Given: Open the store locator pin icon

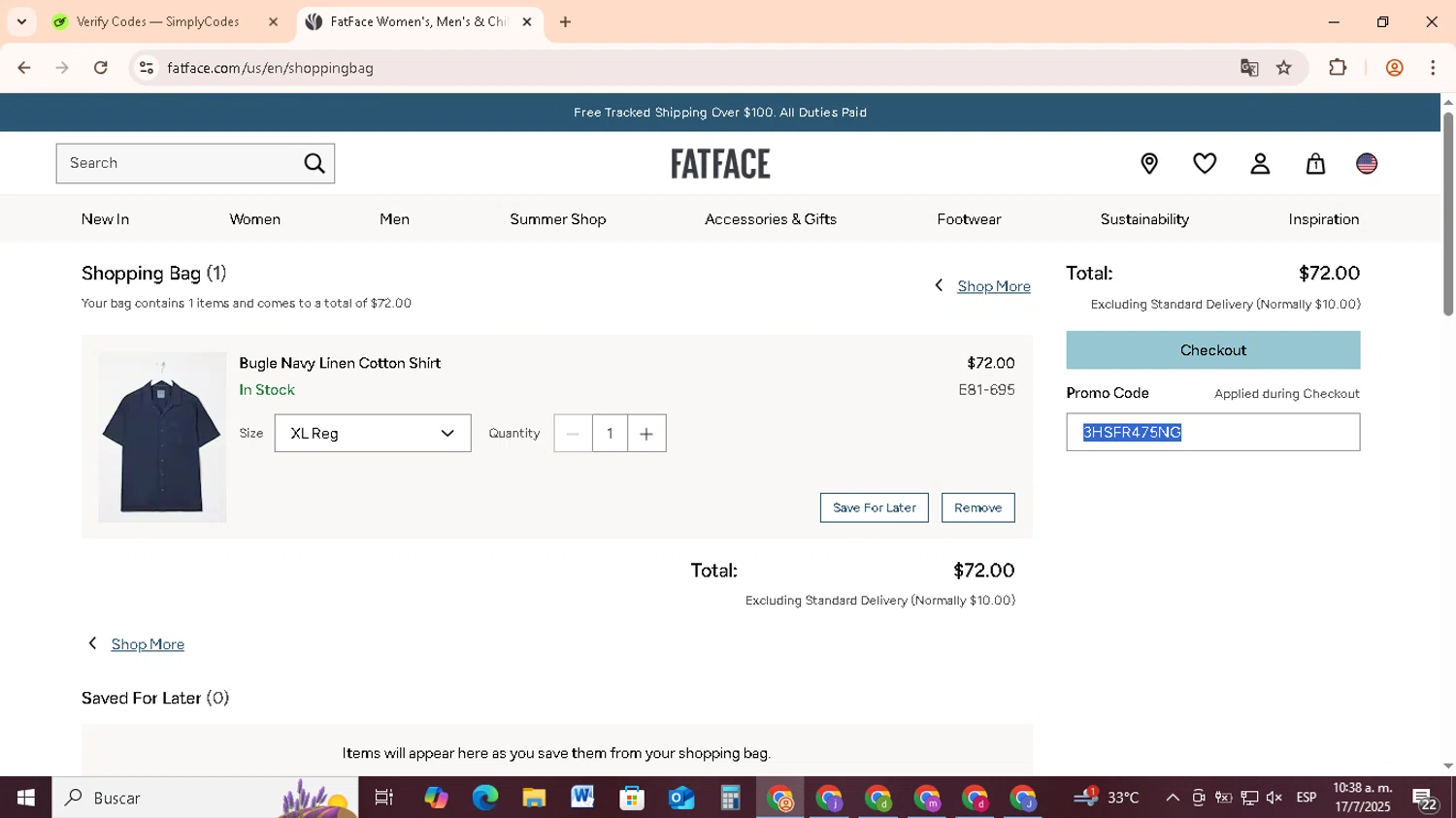Looking at the screenshot, I should click(x=1149, y=163).
